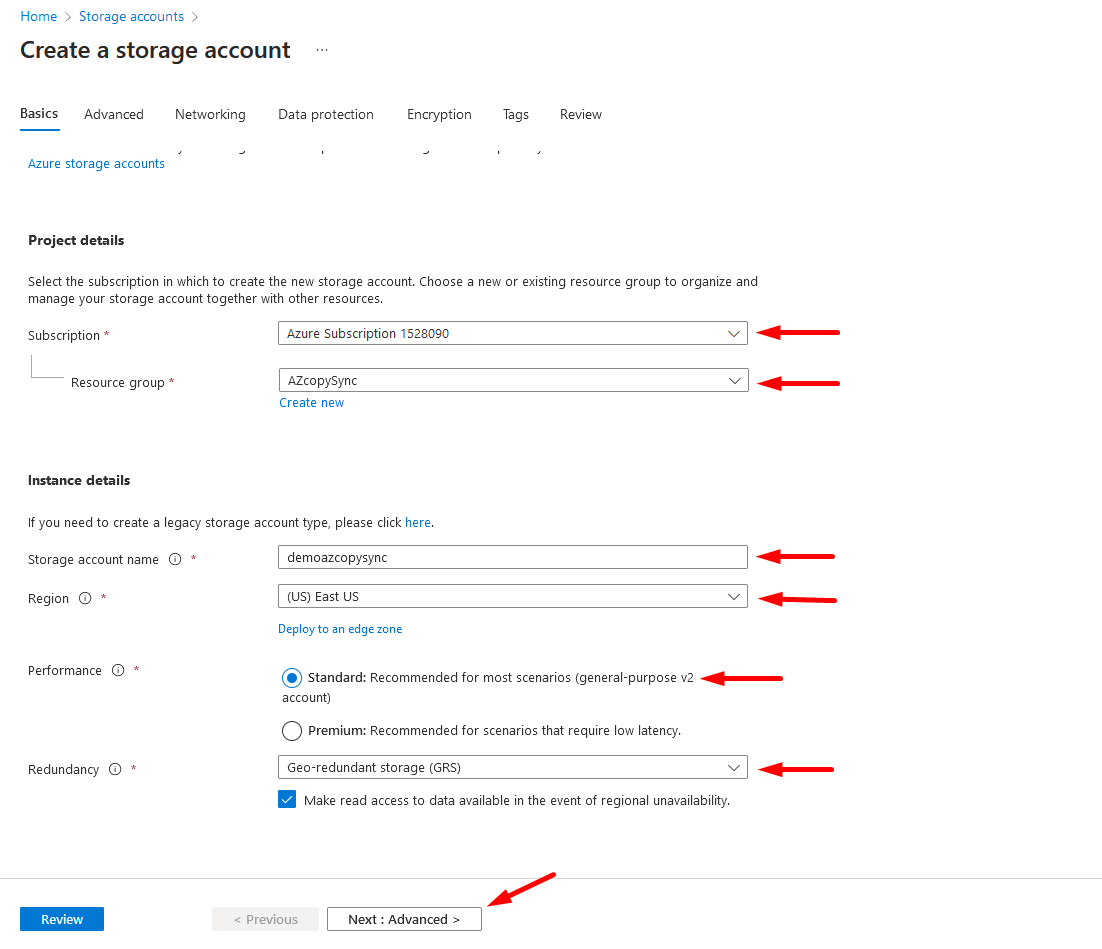Screen dimensions: 1102x949
Task: Click the Redundancy info icon
Action: (x=115, y=769)
